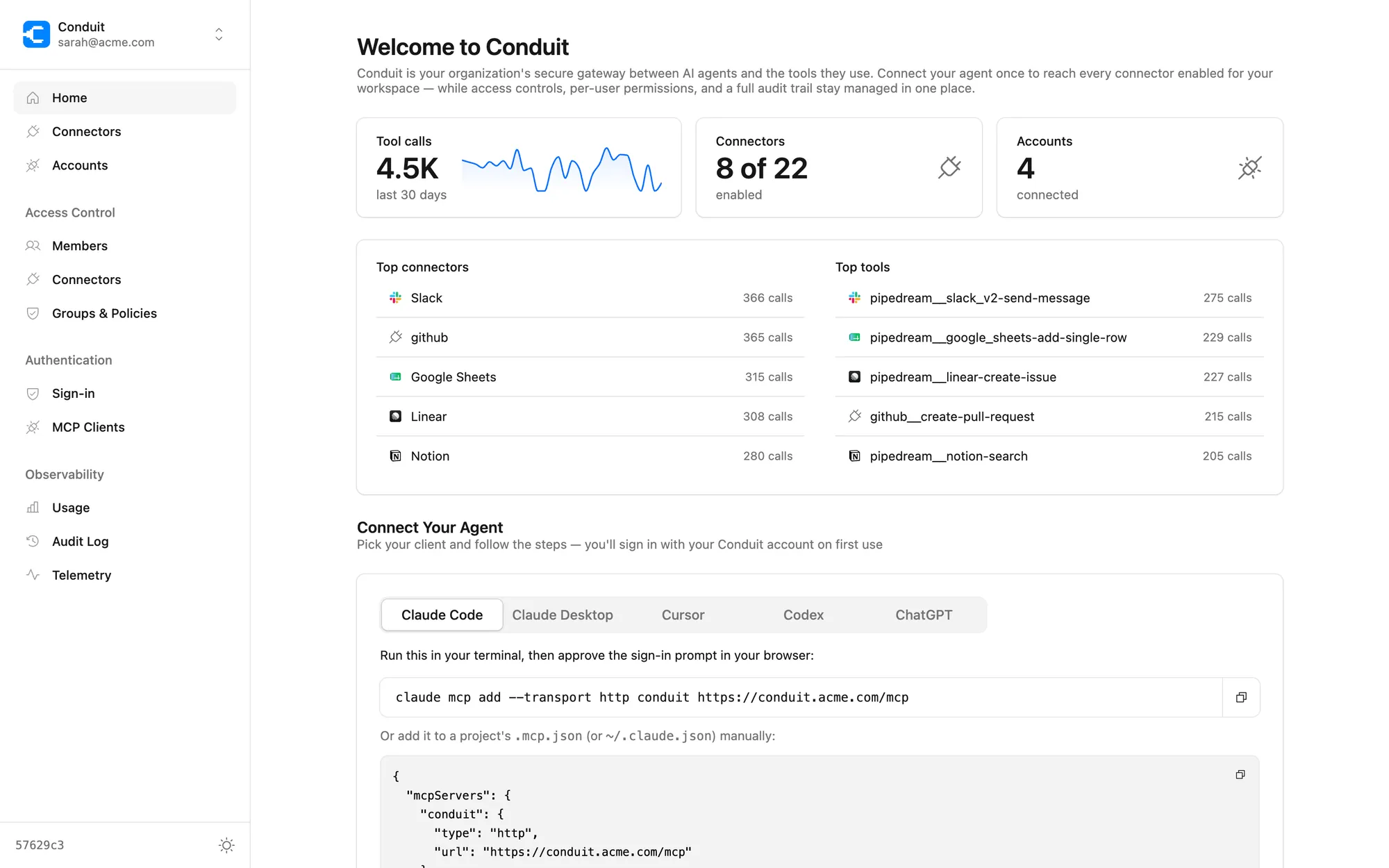
Task: Click the Notion connector icon
Action: tap(395, 456)
